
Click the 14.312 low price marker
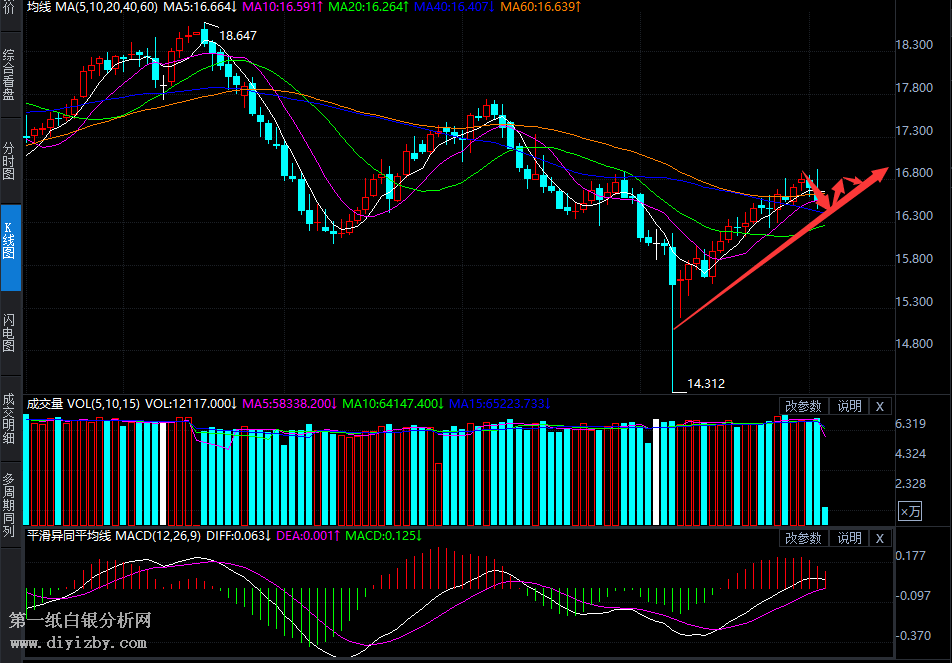(x=706, y=383)
